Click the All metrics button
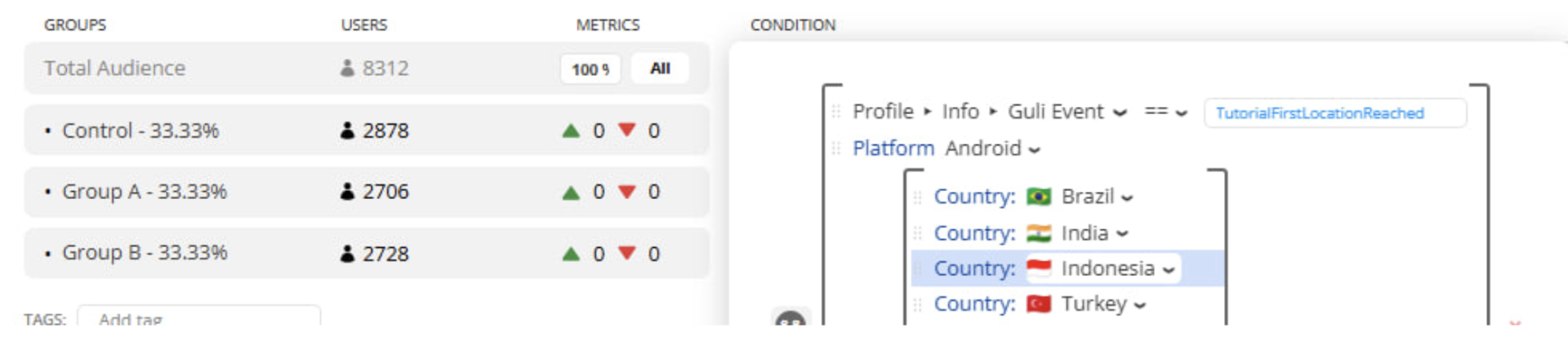Screen dimensions: 1568x337 (660, 69)
